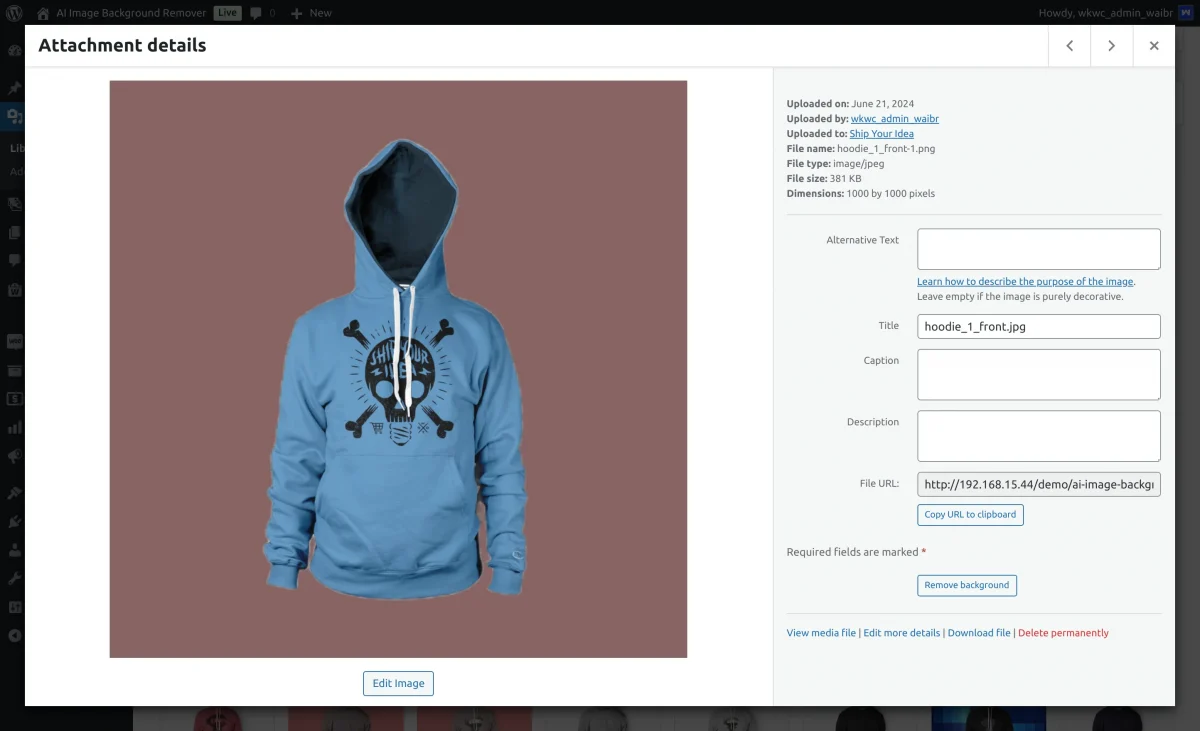
Task: Click the Edit Image button
Action: 398,683
